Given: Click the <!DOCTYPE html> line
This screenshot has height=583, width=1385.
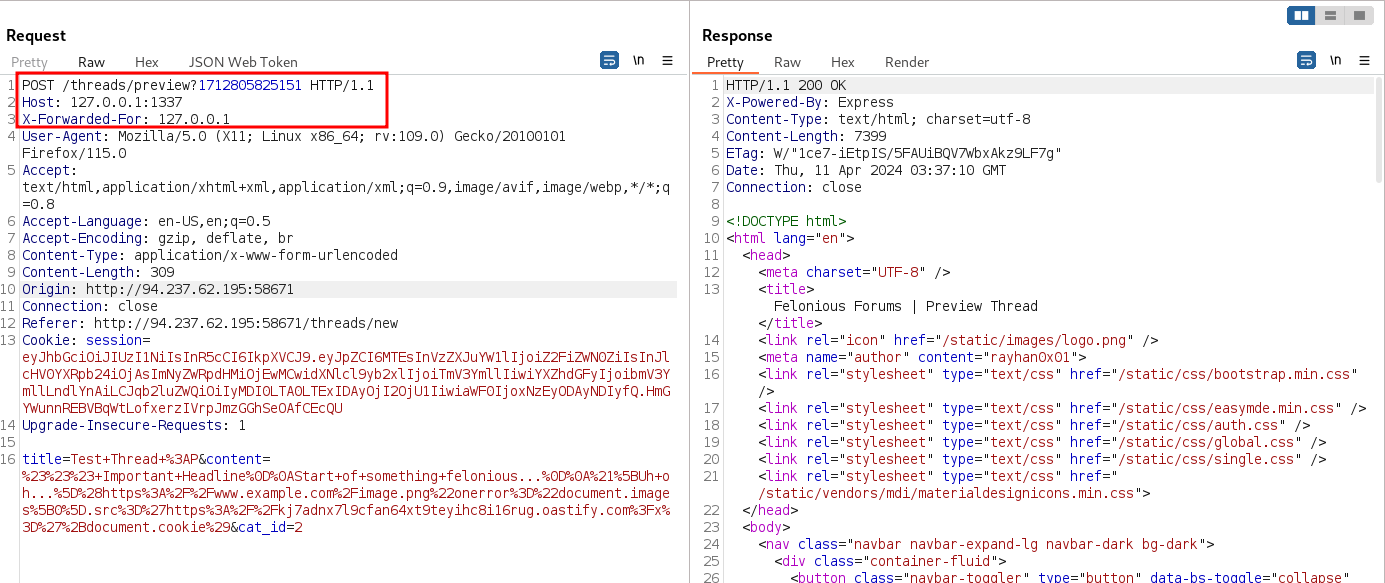Looking at the screenshot, I should pos(786,221).
